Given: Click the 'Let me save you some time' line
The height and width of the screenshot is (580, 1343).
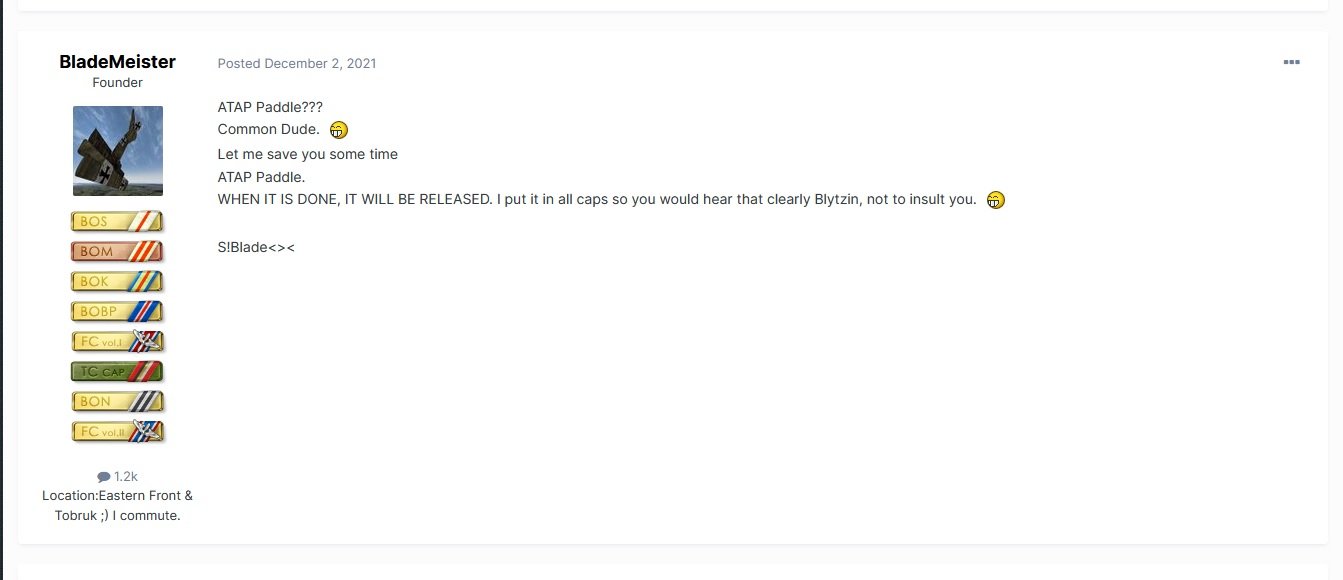Looking at the screenshot, I should click(308, 154).
